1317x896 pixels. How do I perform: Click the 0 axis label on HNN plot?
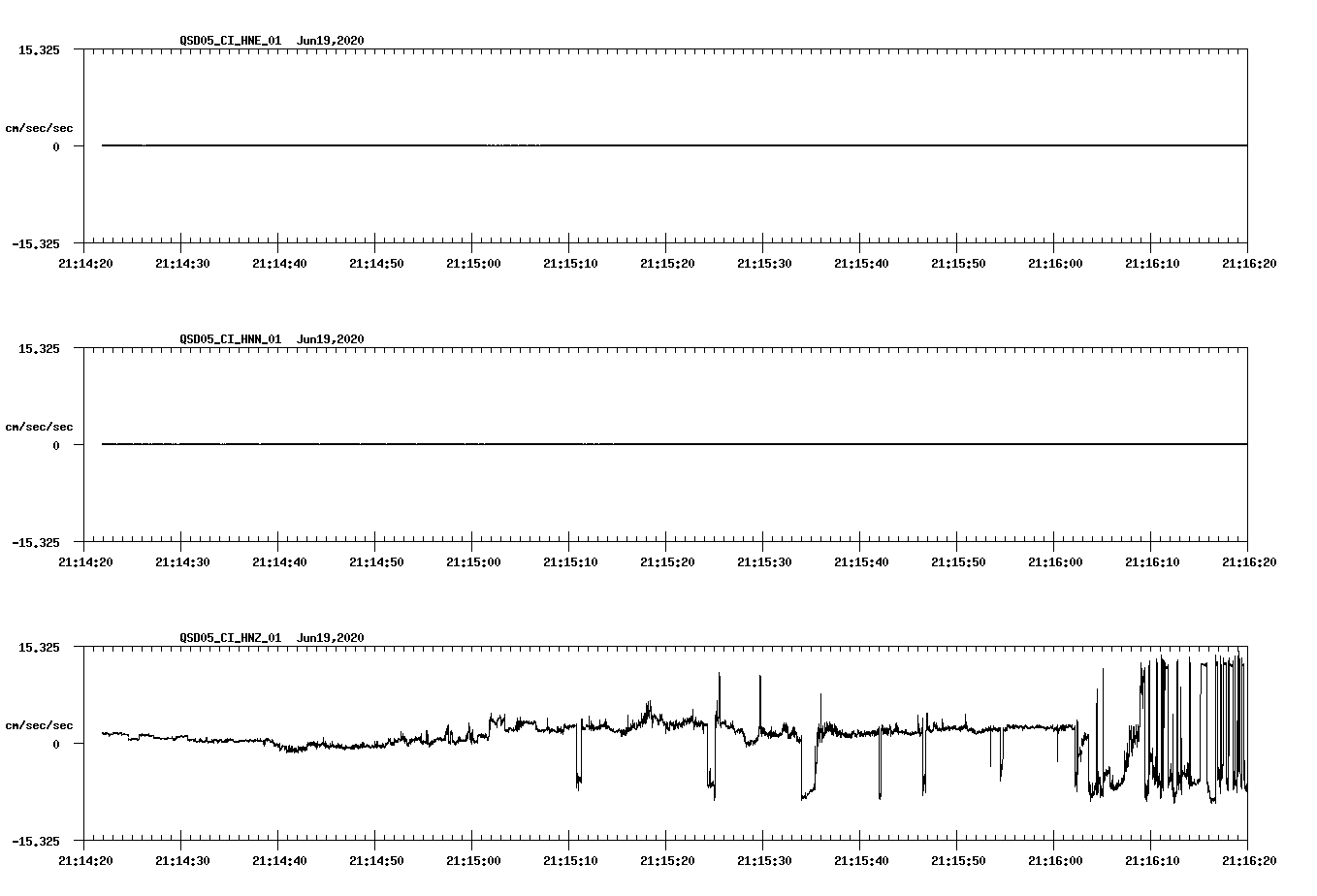pyautogui.click(x=56, y=445)
